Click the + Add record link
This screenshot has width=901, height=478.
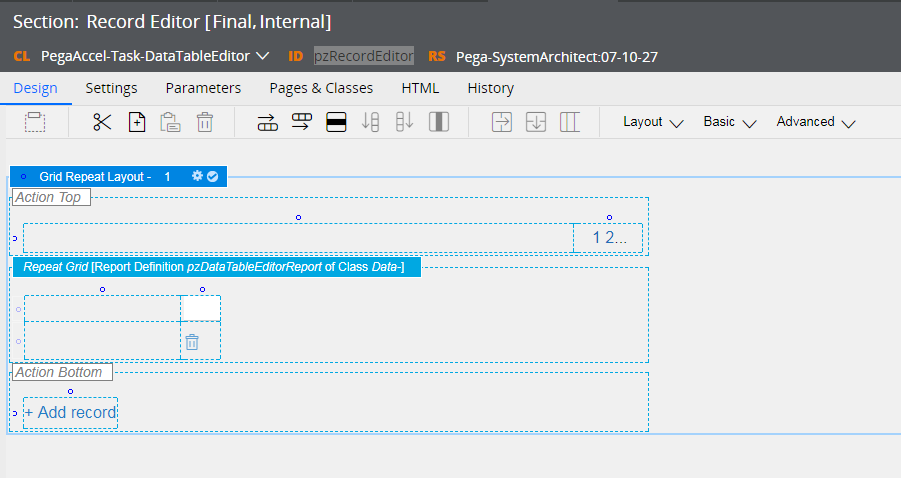tap(71, 412)
